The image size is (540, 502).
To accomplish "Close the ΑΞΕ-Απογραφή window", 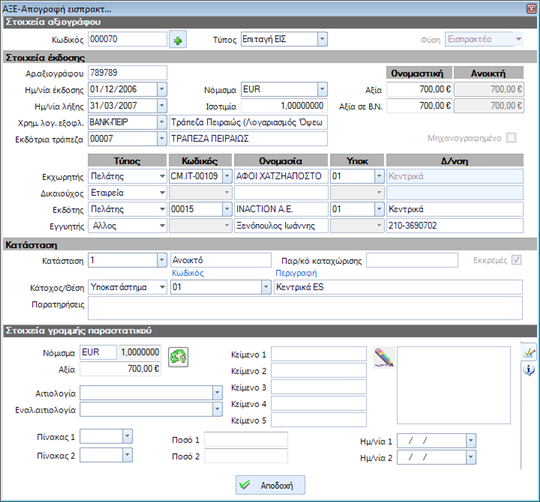I will [x=531, y=9].
